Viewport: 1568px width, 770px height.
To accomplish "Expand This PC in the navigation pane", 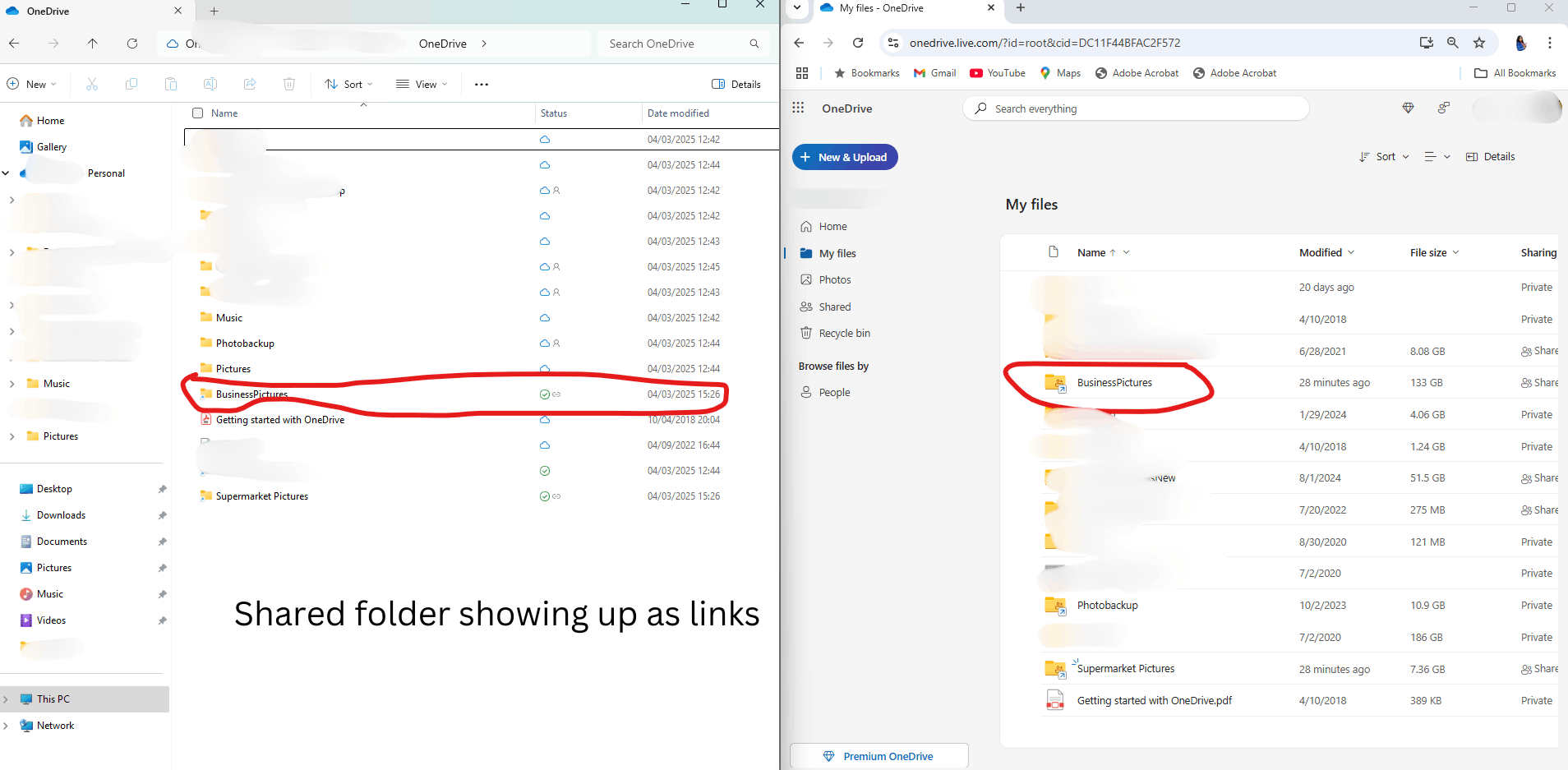I will [x=6, y=699].
